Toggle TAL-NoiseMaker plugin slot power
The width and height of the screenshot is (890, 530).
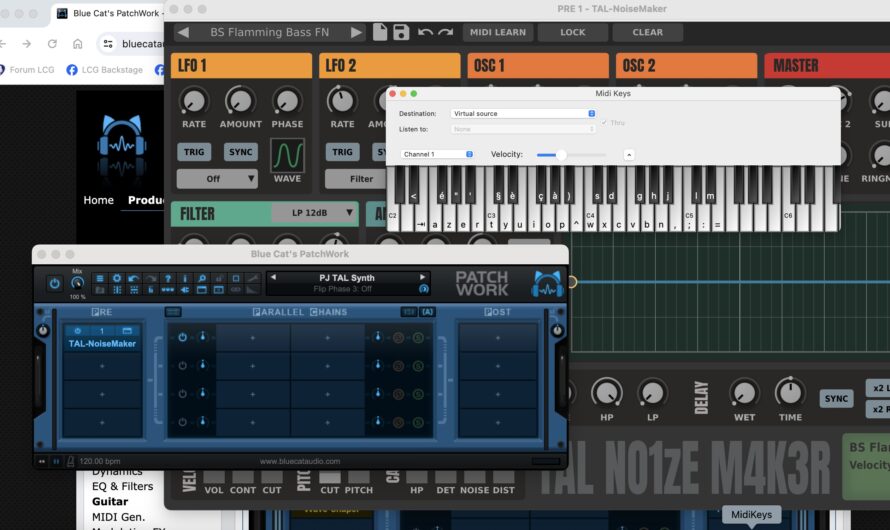(78, 331)
